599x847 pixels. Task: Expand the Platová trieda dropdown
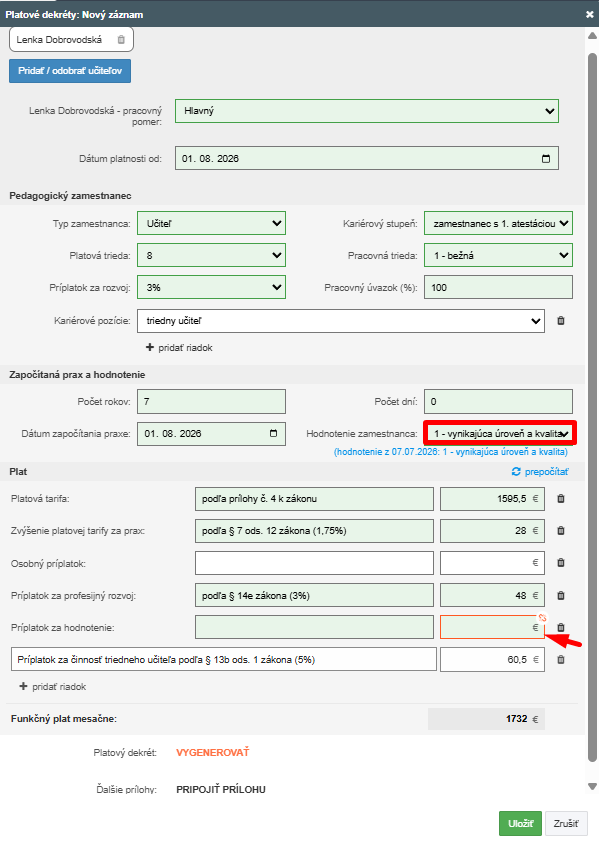(x=211, y=256)
